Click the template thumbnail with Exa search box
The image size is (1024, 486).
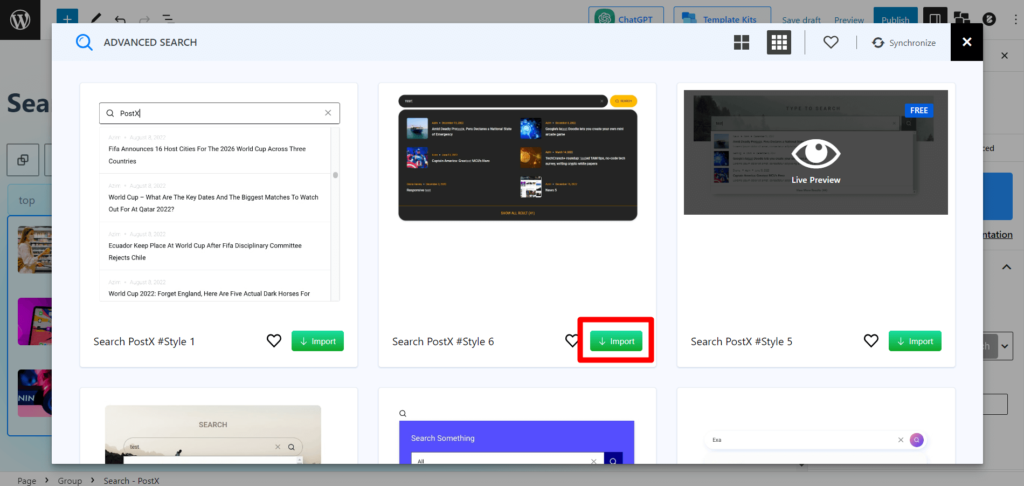[x=816, y=440]
